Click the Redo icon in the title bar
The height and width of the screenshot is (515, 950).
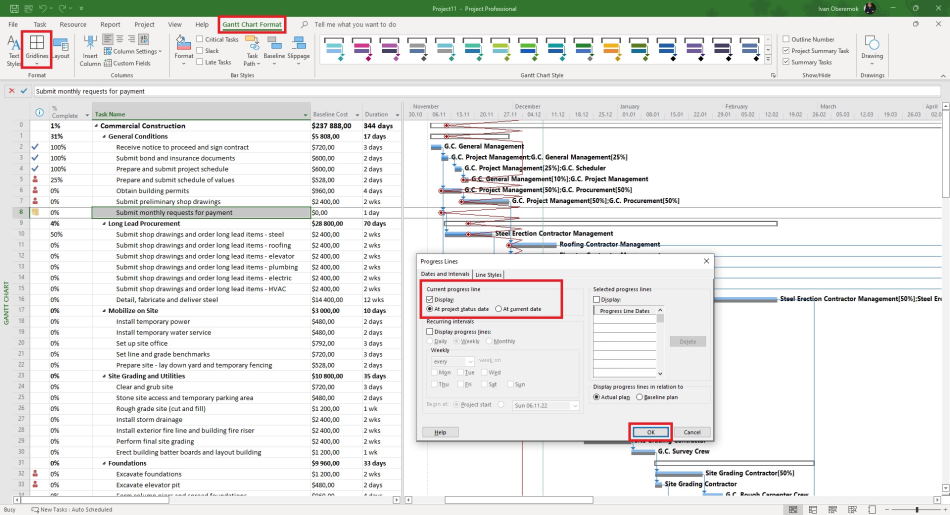point(62,8)
